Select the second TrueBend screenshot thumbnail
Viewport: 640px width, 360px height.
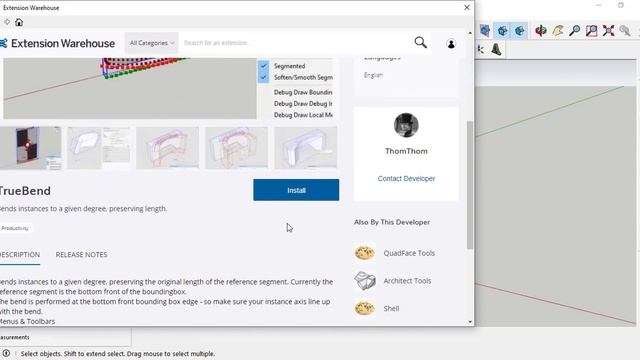pos(99,148)
